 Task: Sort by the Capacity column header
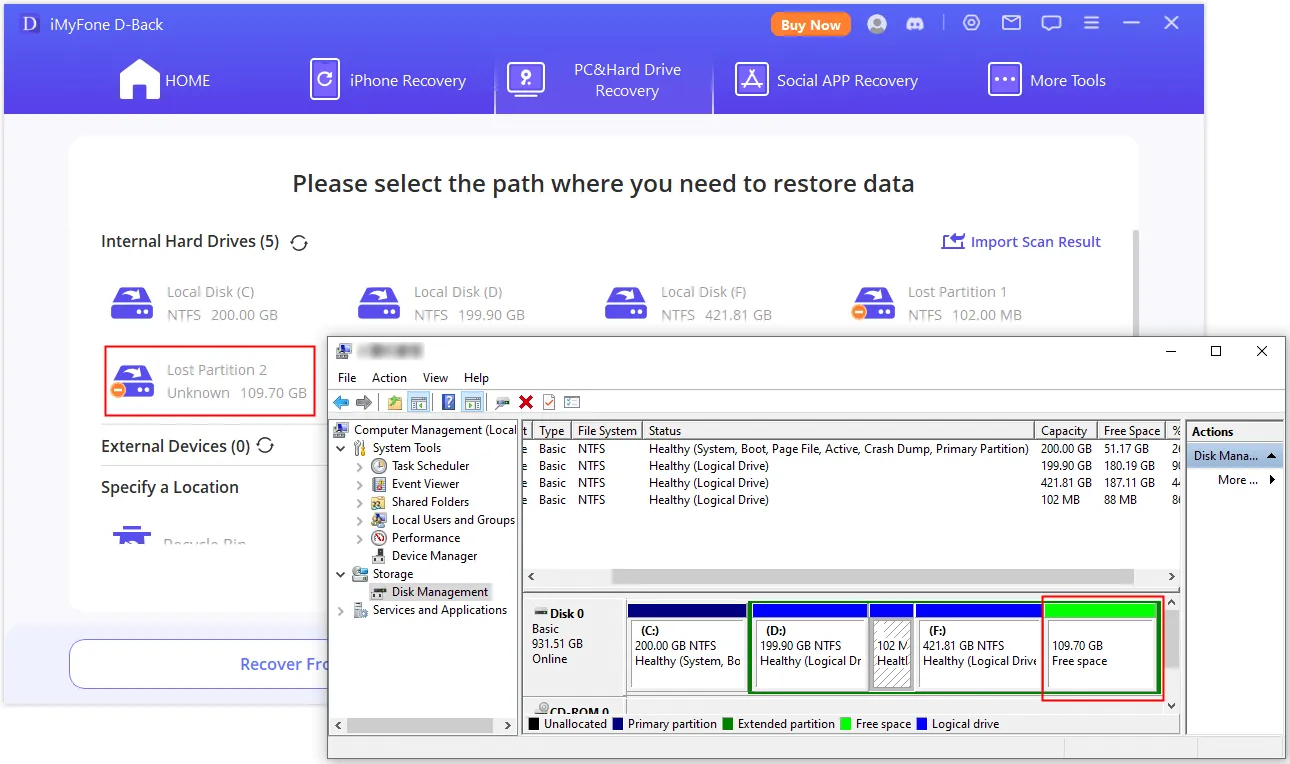[x=1064, y=431]
